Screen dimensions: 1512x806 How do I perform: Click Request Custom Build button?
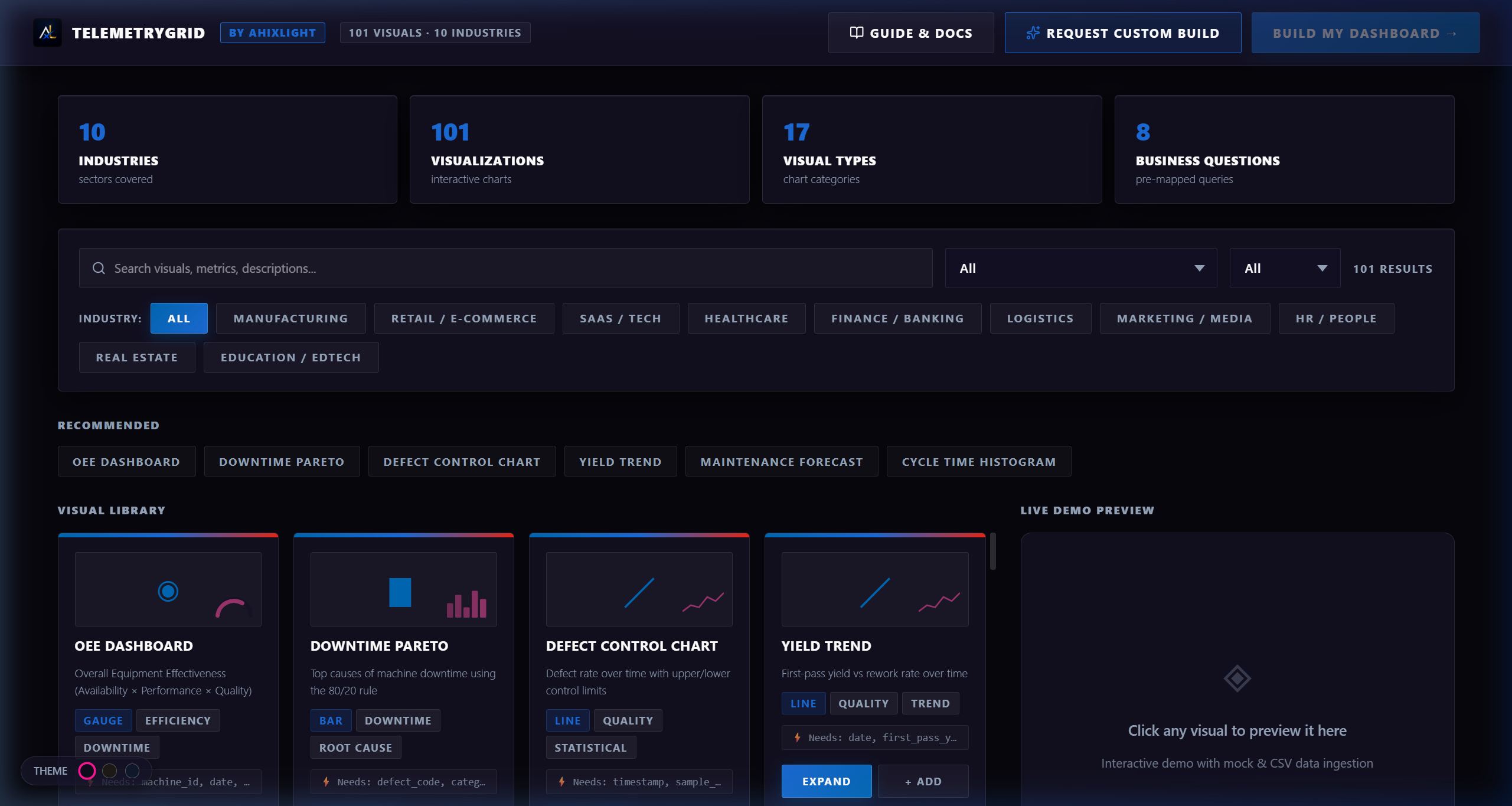(1123, 33)
